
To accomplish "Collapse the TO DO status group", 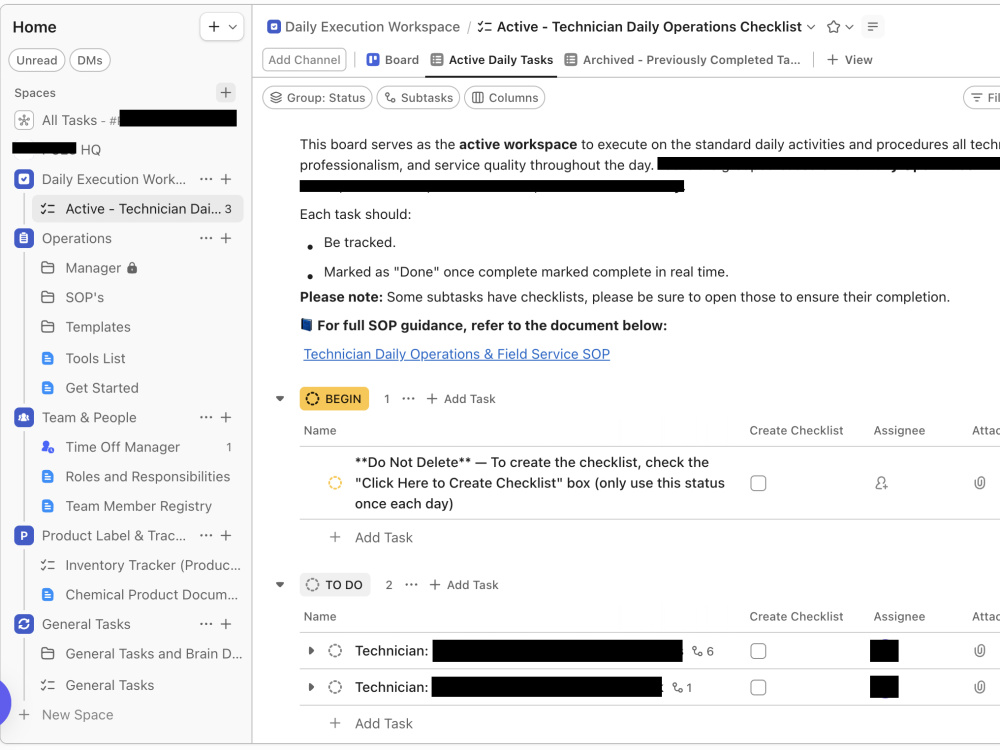I will [x=279, y=584].
